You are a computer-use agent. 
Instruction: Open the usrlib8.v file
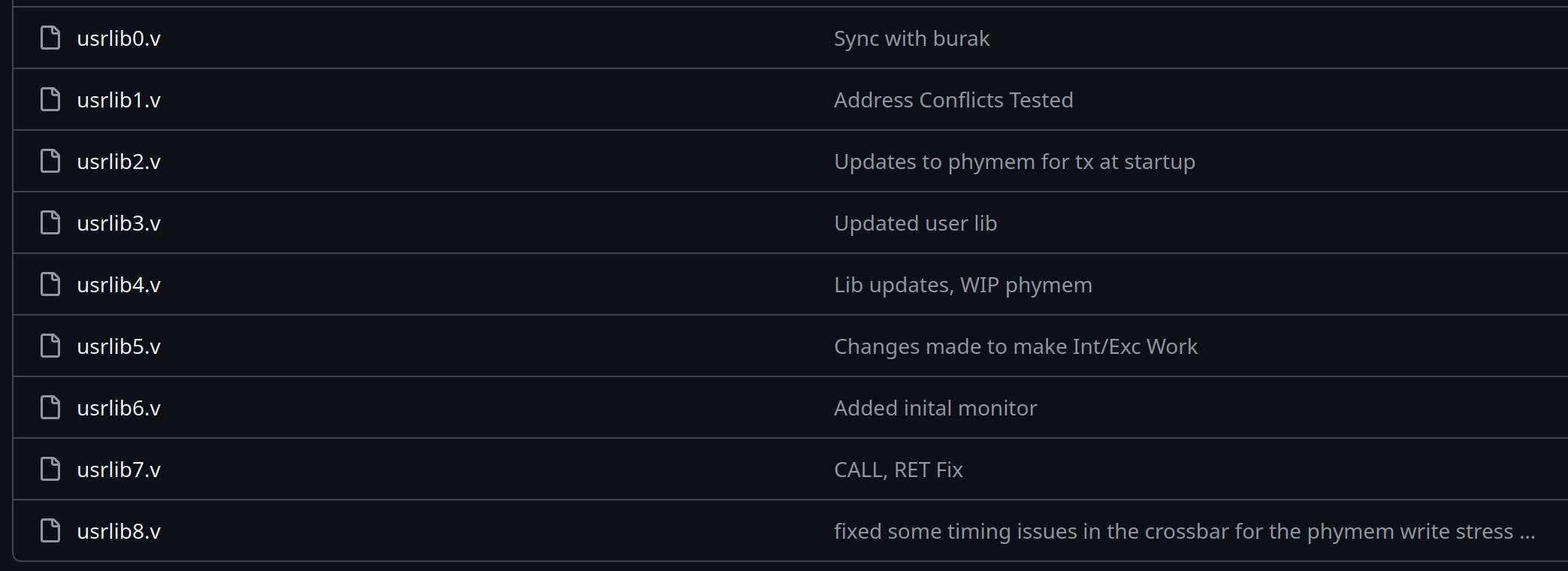119,531
